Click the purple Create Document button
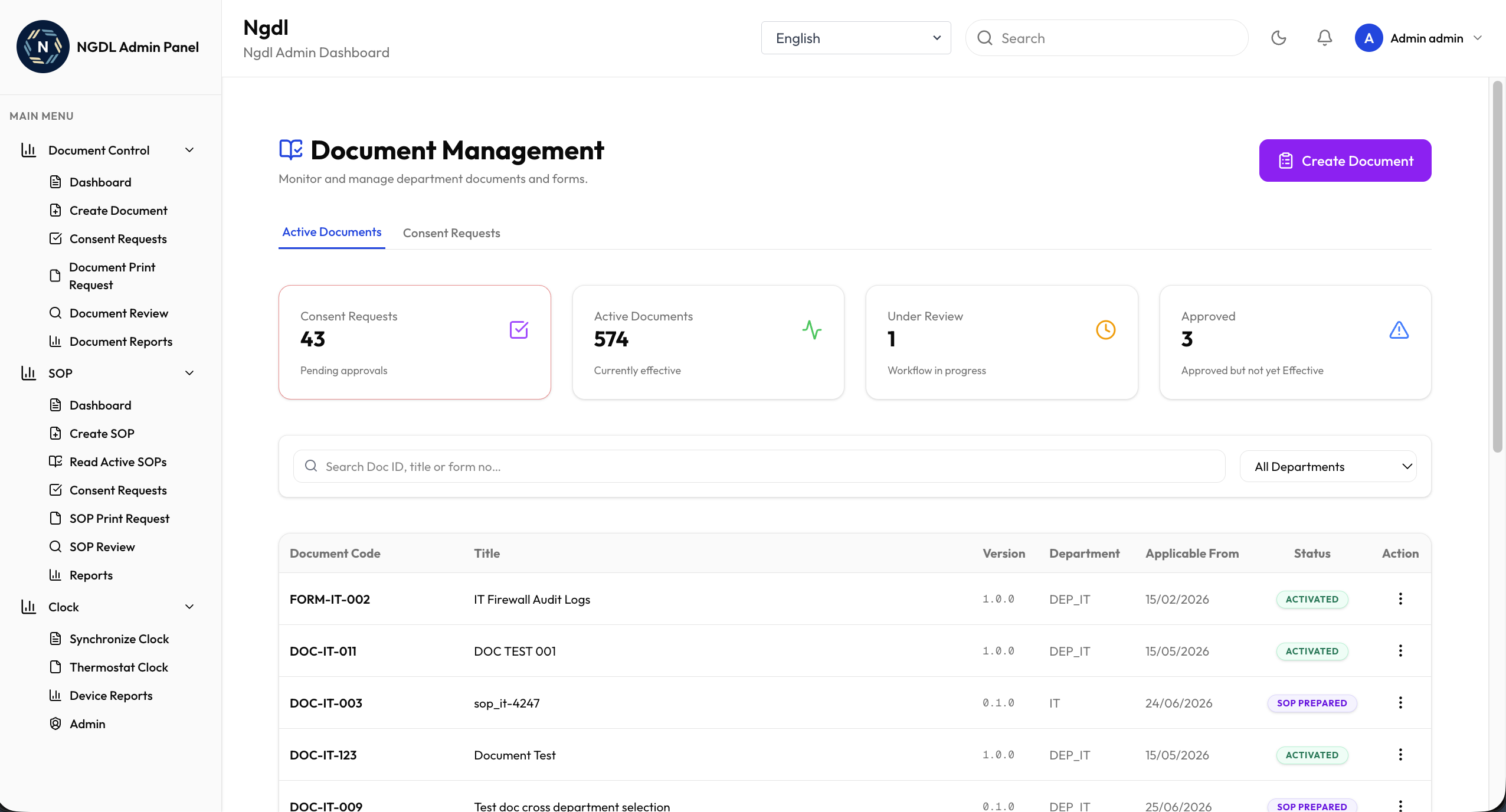 1345,161
